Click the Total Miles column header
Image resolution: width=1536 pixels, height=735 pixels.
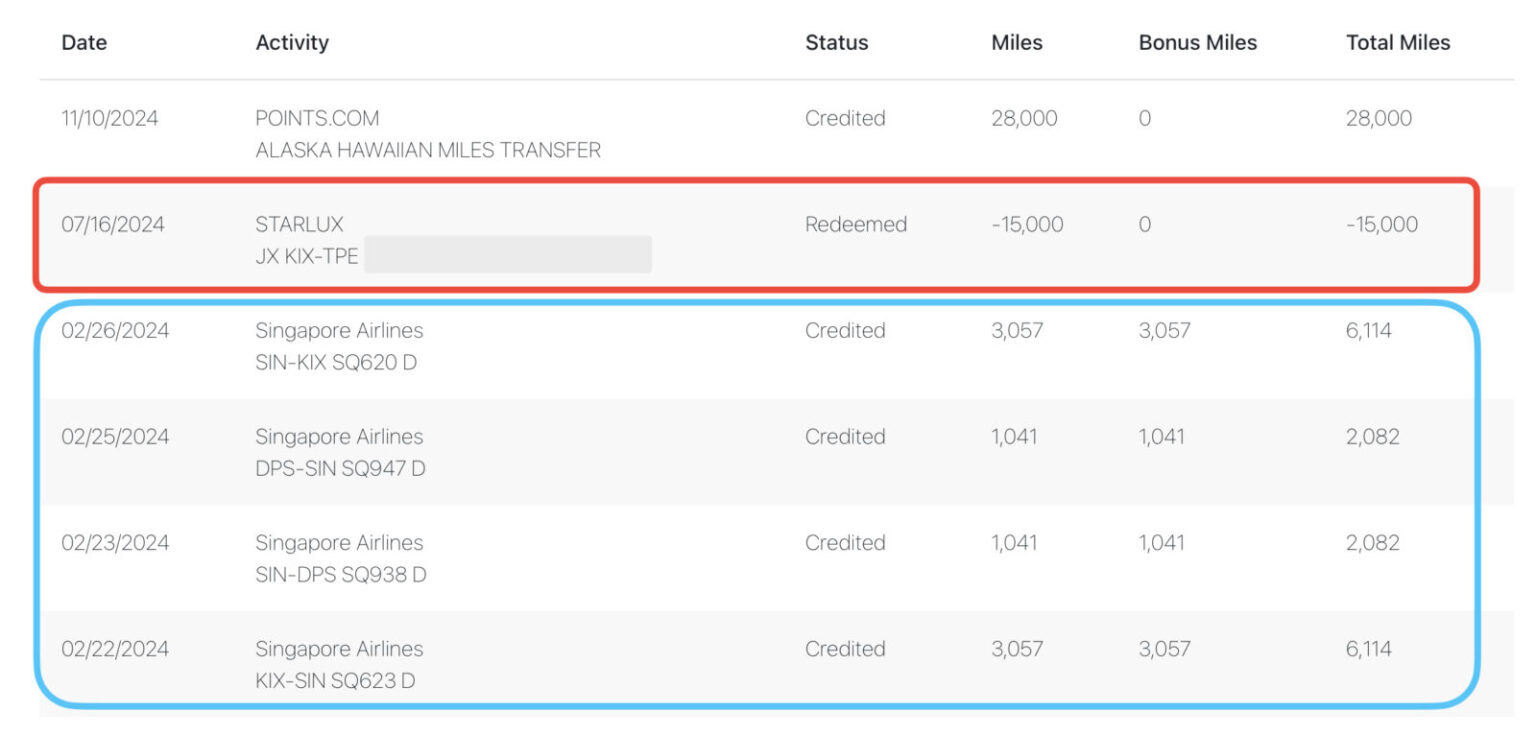(x=1397, y=43)
